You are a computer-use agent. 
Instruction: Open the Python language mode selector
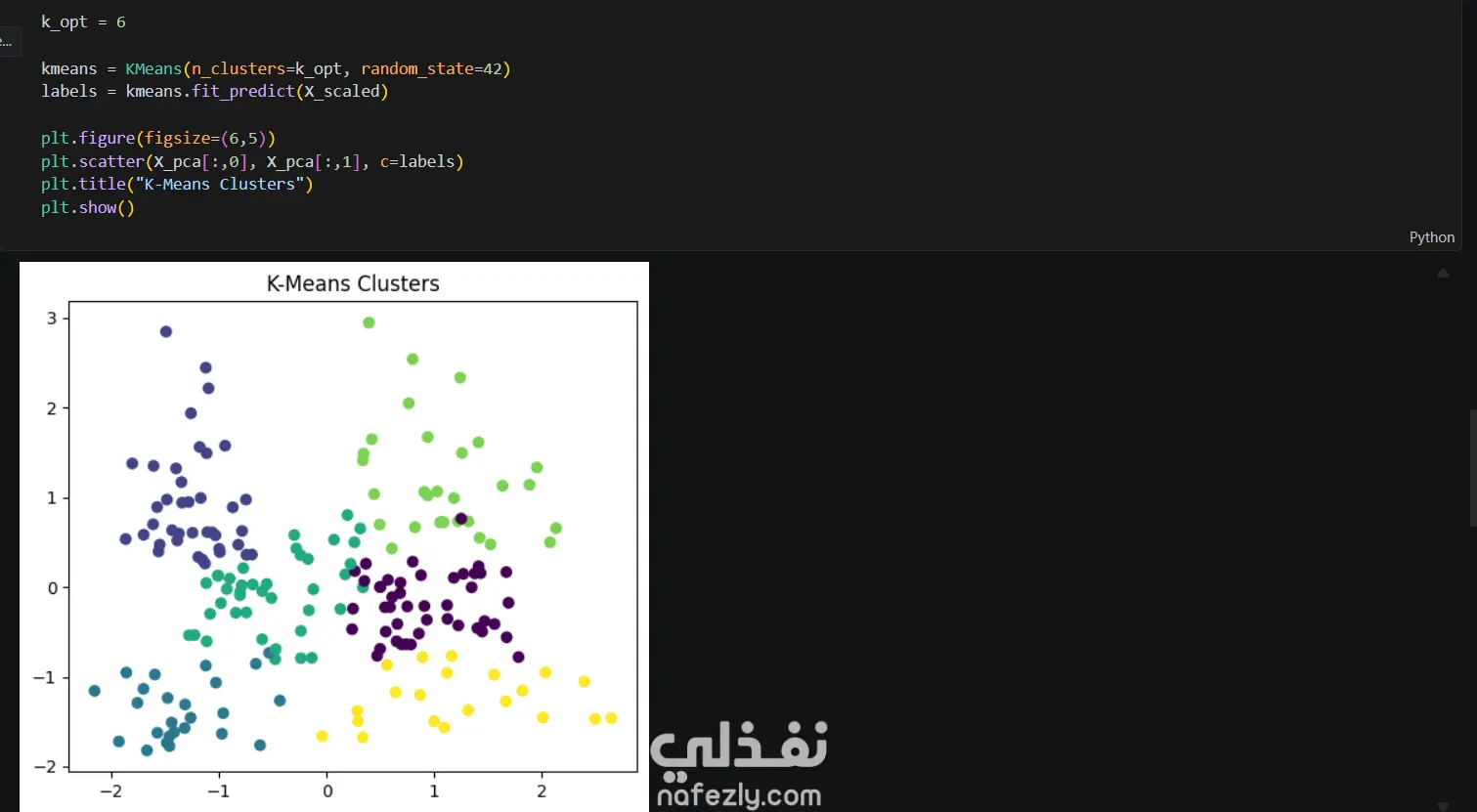(x=1431, y=237)
